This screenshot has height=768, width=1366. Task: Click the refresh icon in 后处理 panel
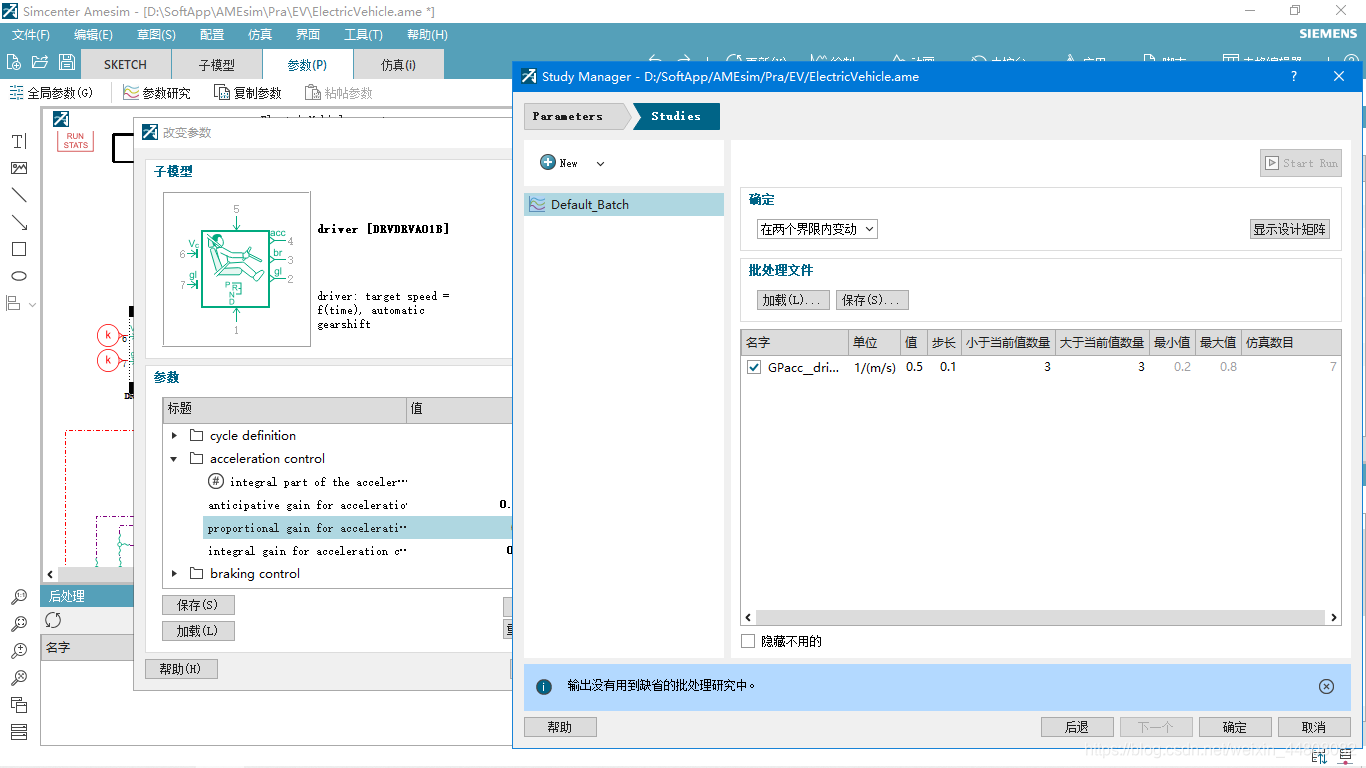[x=53, y=620]
